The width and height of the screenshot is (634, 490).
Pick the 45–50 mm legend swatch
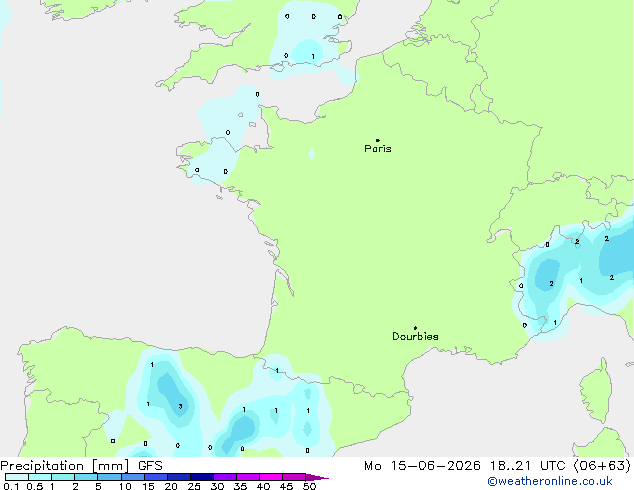pyautogui.click(x=294, y=477)
